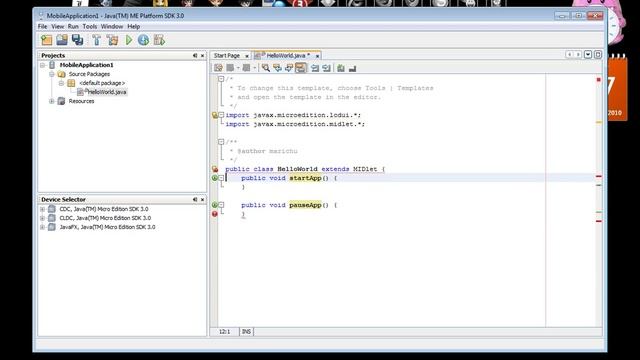The image size is (640, 360).
Task: Click the Clean and Build Project icon
Action: pyautogui.click(x=112, y=40)
